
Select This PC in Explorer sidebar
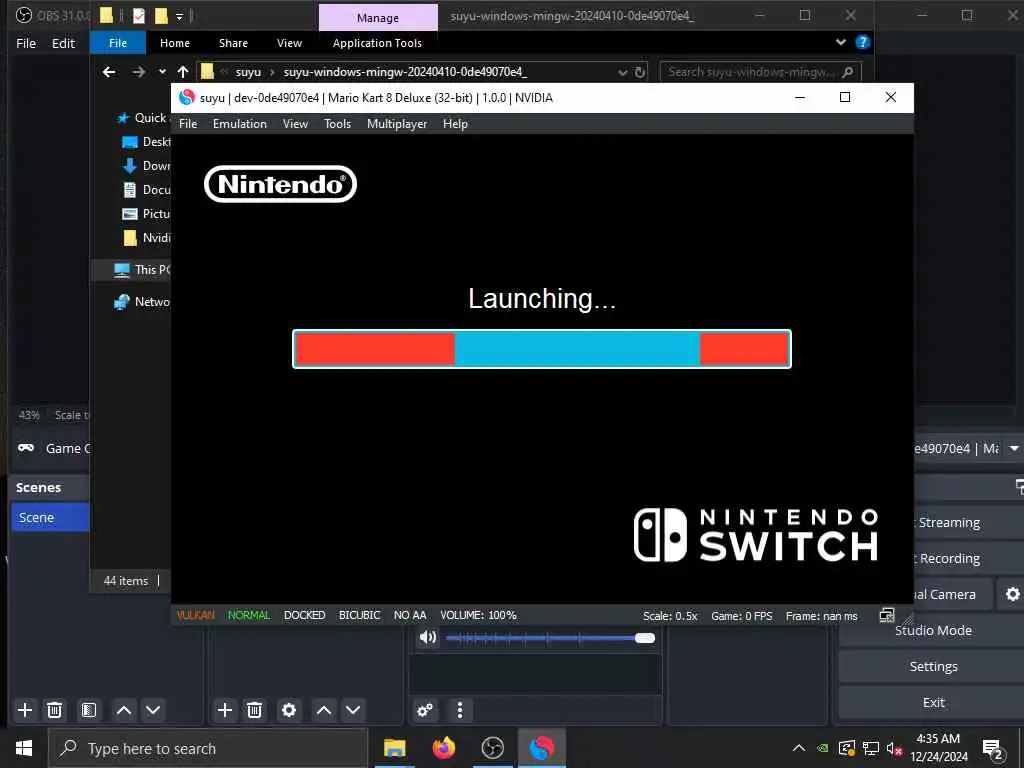point(142,270)
